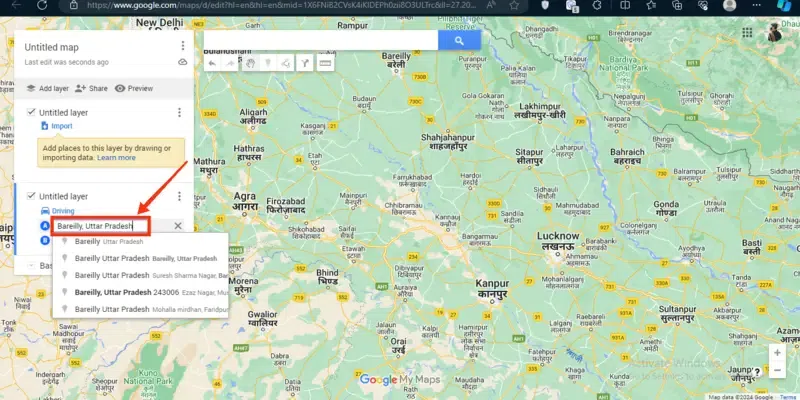Open the browser settings and more menu

[757, 5]
